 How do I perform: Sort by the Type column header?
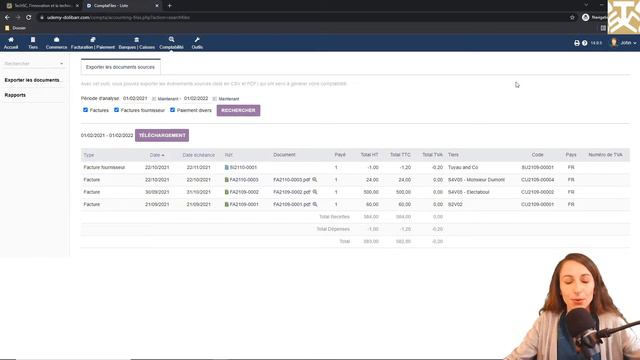pyautogui.click(x=89, y=155)
